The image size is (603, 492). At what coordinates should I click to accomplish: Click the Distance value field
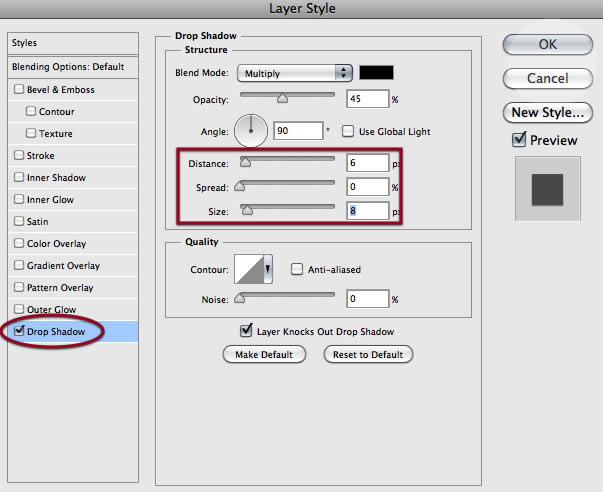368,163
